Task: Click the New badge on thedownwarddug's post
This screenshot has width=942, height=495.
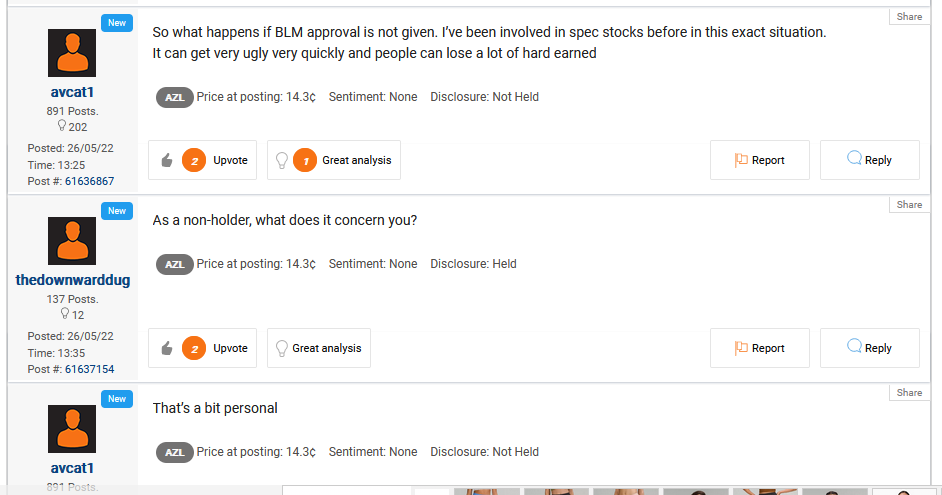Action: click(x=117, y=211)
